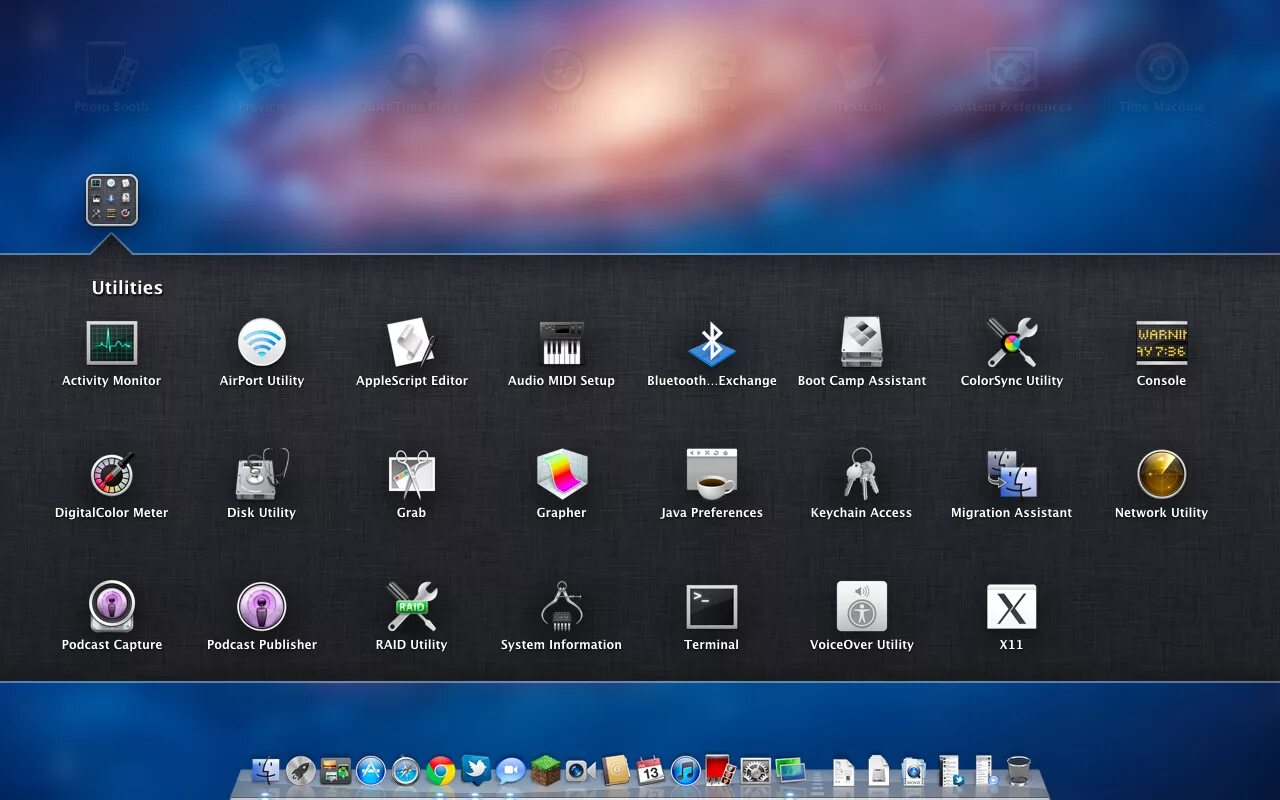Open Photo Booth in the Dock
Image resolution: width=1280 pixels, height=800 pixels.
click(721, 770)
